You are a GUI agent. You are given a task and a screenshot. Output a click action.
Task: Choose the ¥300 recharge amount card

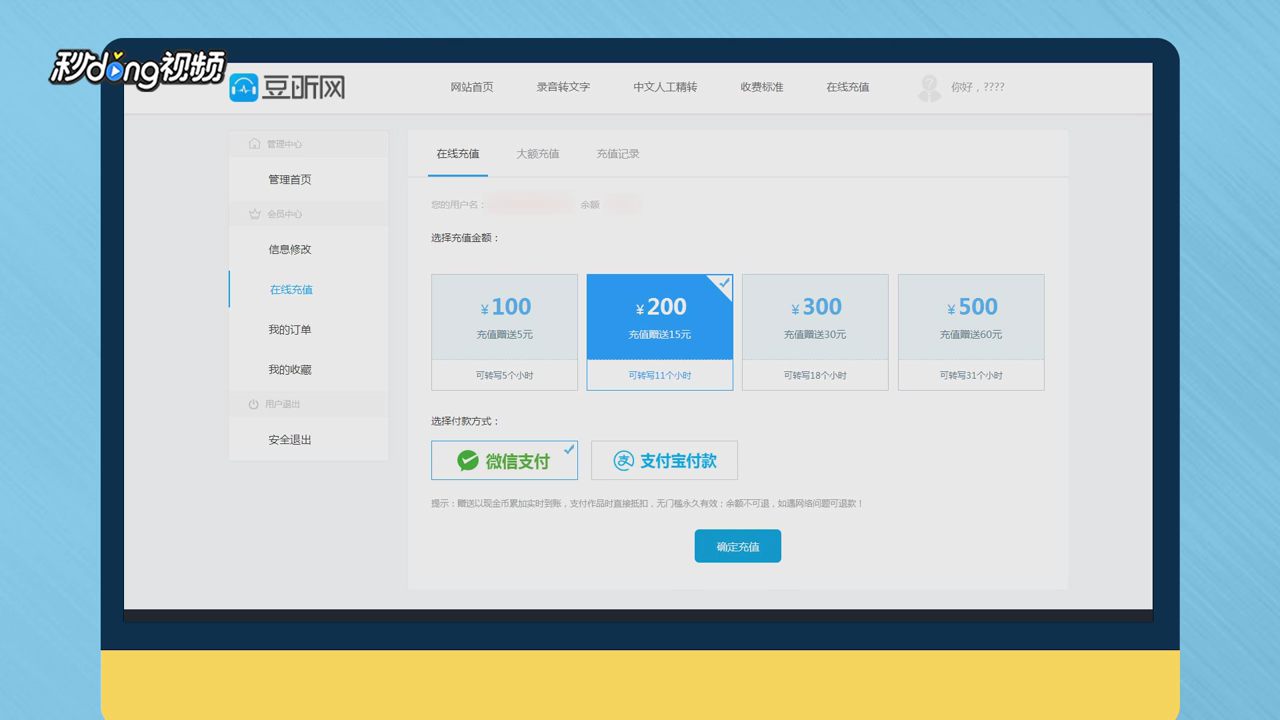pos(815,332)
